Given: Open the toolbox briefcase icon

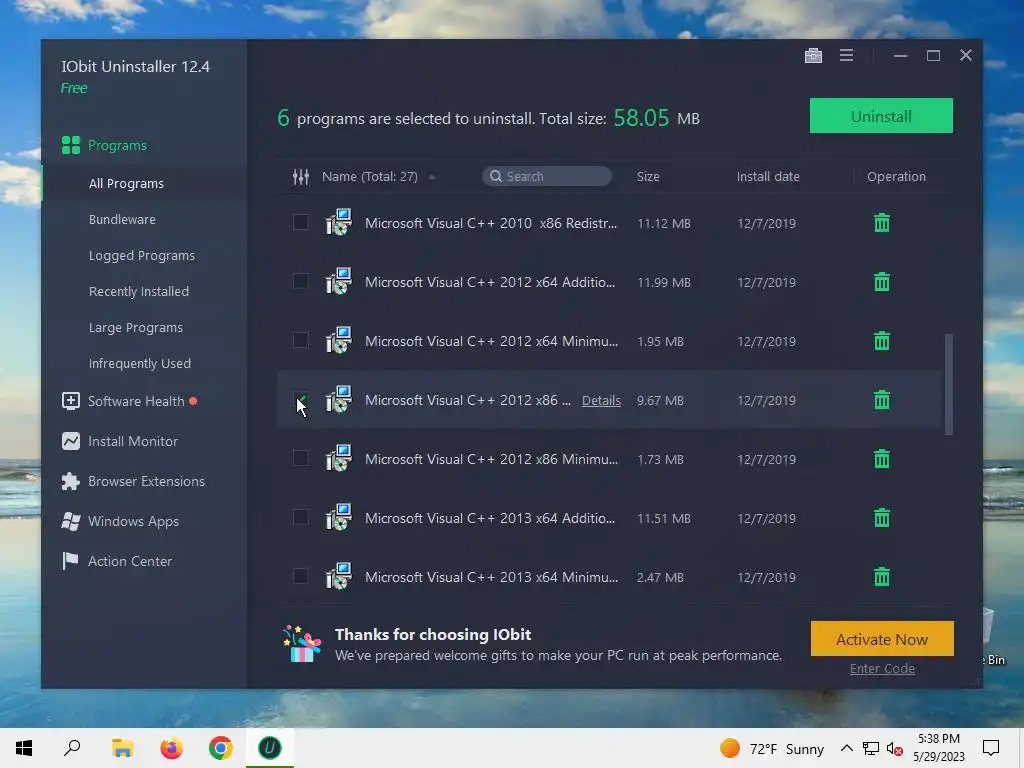Looking at the screenshot, I should pyautogui.click(x=813, y=56).
